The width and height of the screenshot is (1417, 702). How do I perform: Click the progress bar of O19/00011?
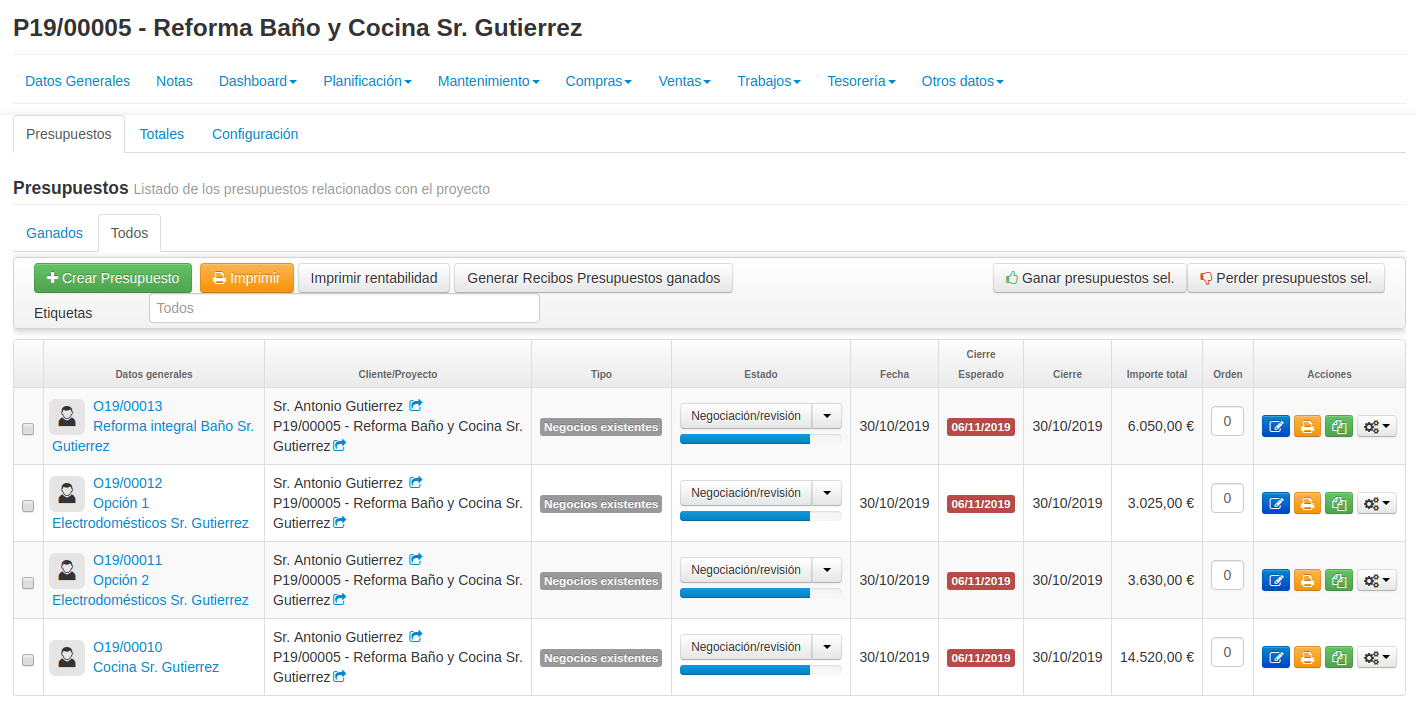click(760, 593)
